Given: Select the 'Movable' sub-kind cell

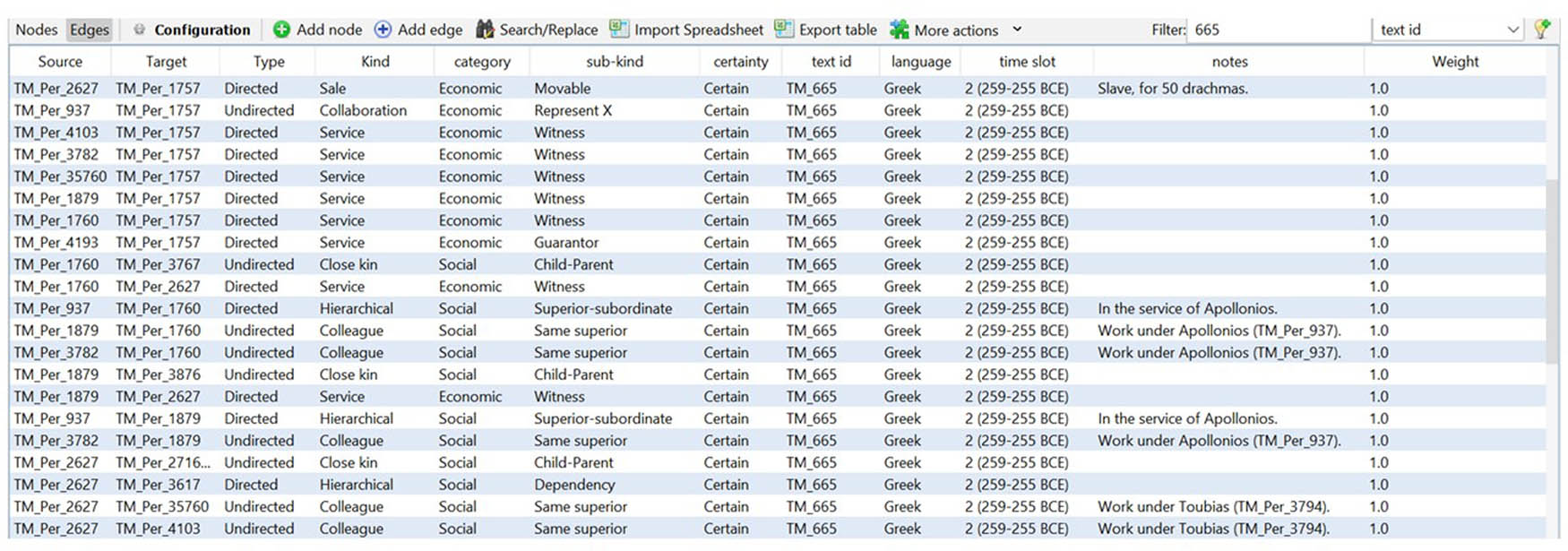Looking at the screenshot, I should click(x=563, y=89).
